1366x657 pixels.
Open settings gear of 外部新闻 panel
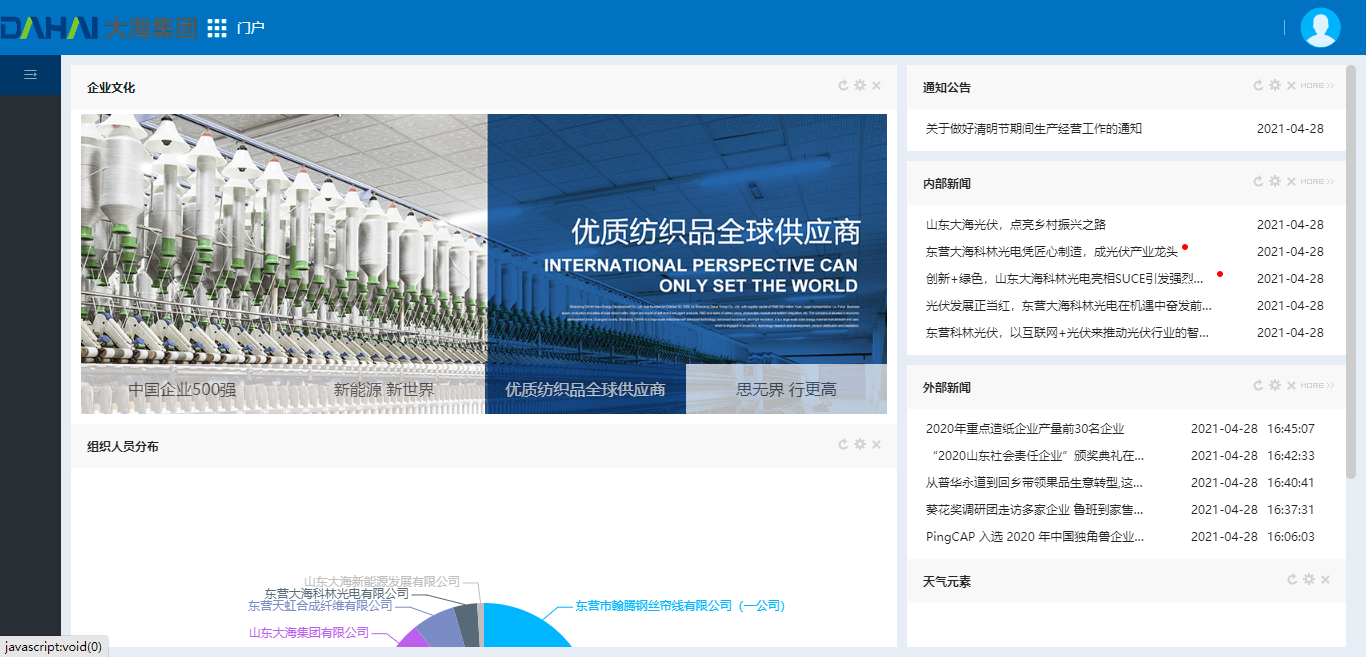point(1275,386)
